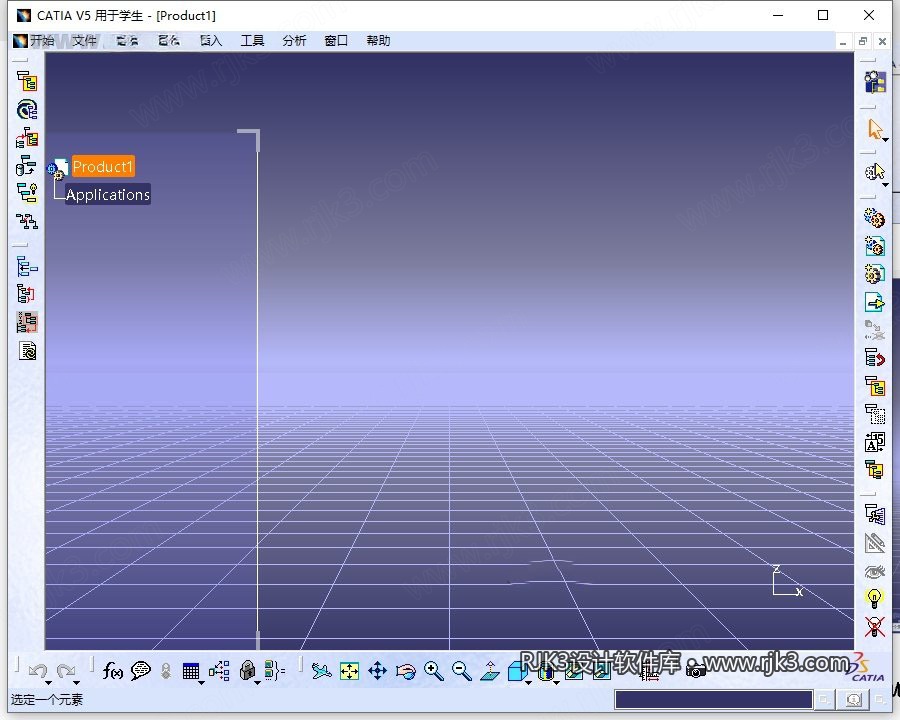
Task: Expand the Undo history dropdown arrow
Action: [x=49, y=683]
